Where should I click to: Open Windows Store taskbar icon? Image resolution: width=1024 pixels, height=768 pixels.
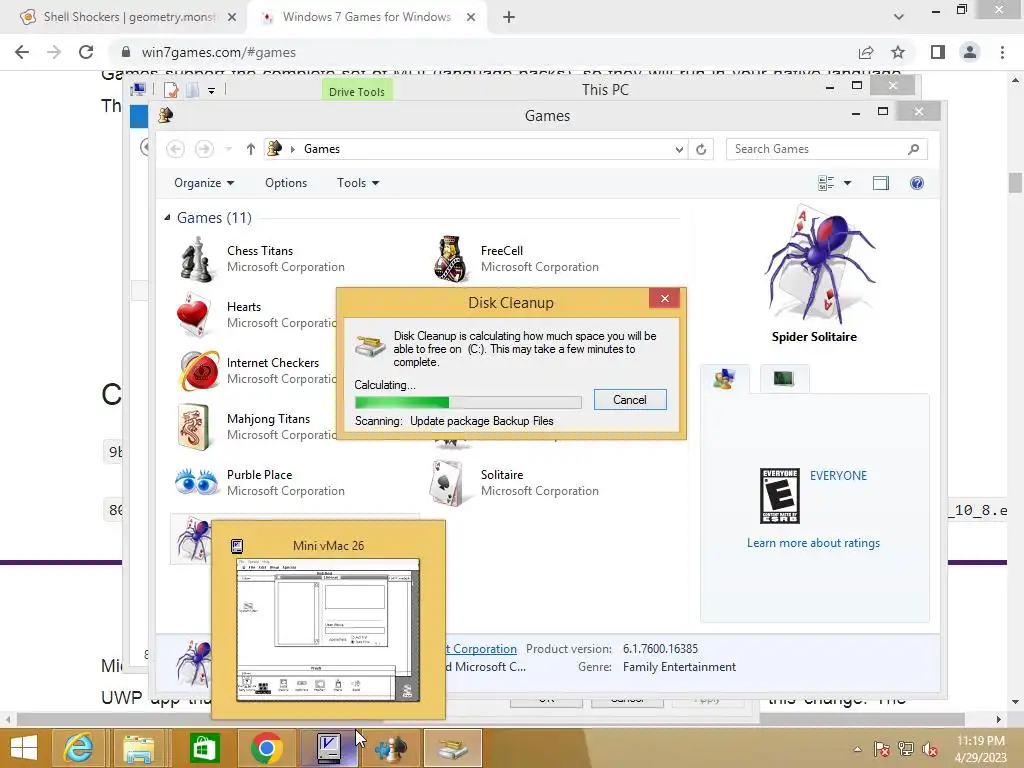pos(204,748)
